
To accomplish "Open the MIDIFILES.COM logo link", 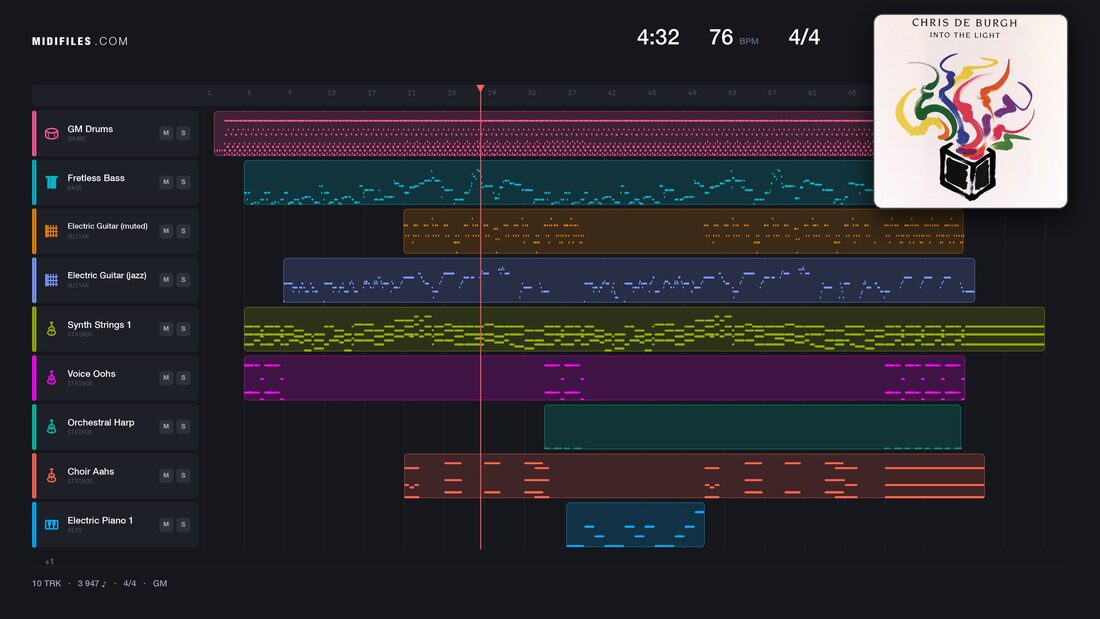I will point(80,41).
